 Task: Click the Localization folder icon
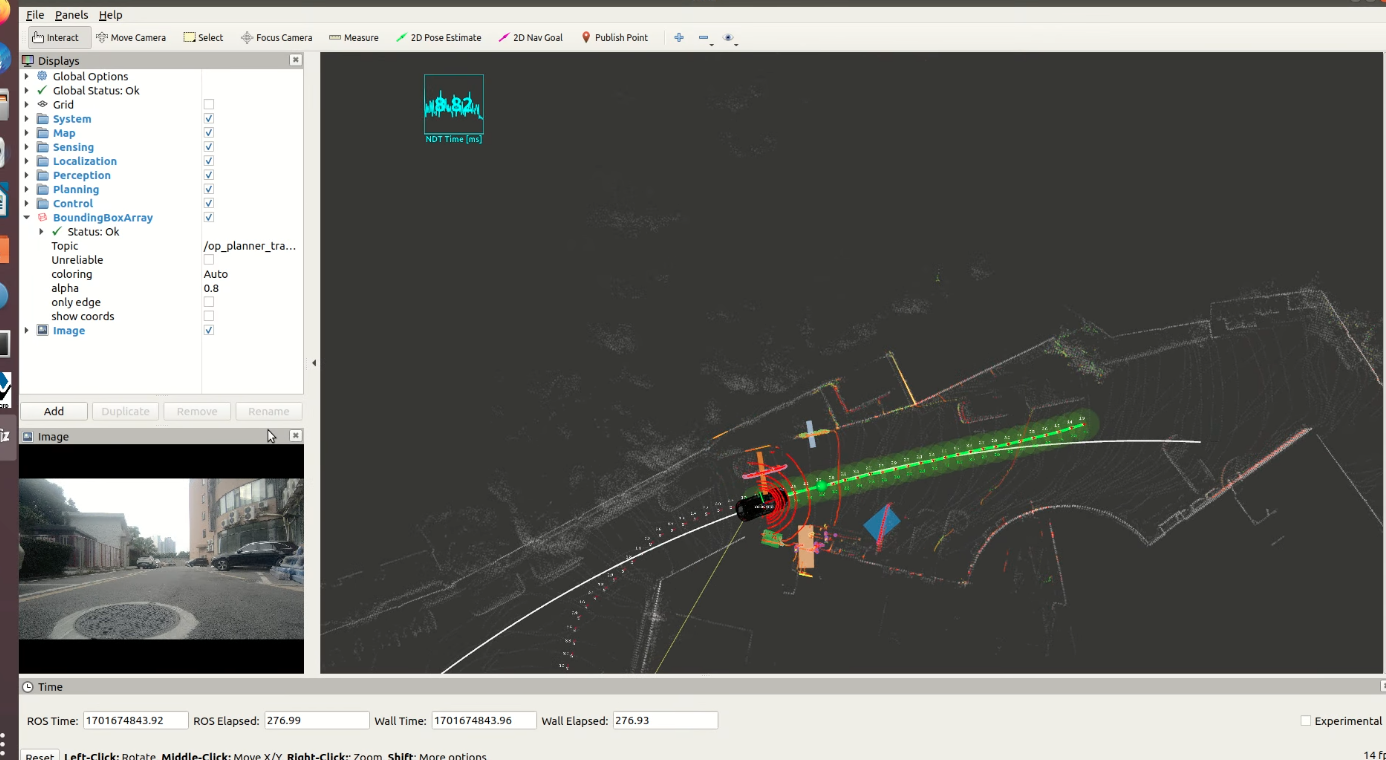42,161
